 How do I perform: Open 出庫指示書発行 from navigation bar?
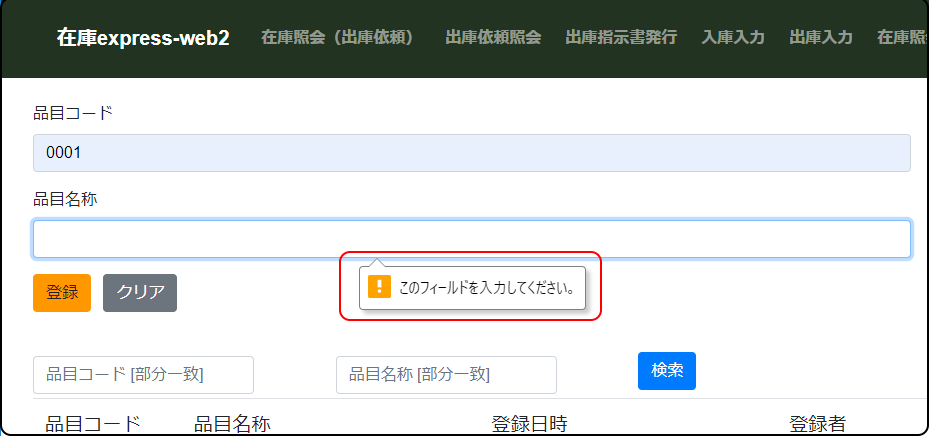coord(621,38)
